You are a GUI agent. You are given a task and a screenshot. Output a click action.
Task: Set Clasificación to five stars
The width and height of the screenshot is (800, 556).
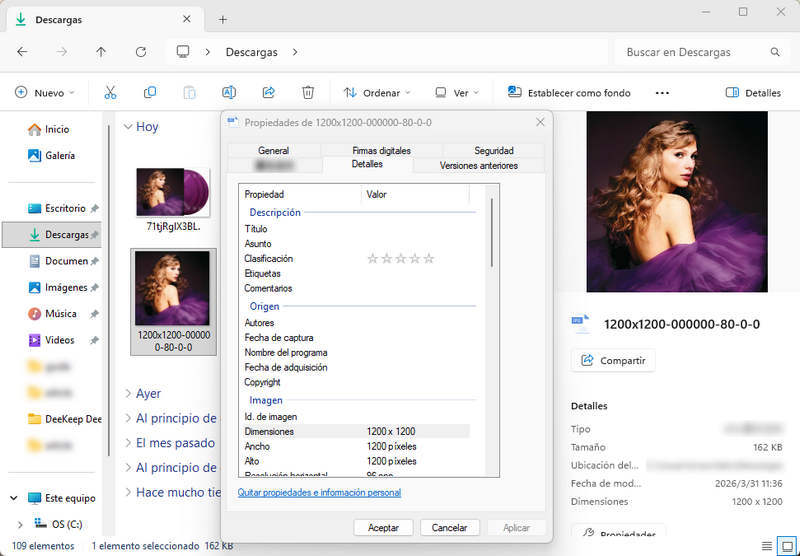point(429,259)
